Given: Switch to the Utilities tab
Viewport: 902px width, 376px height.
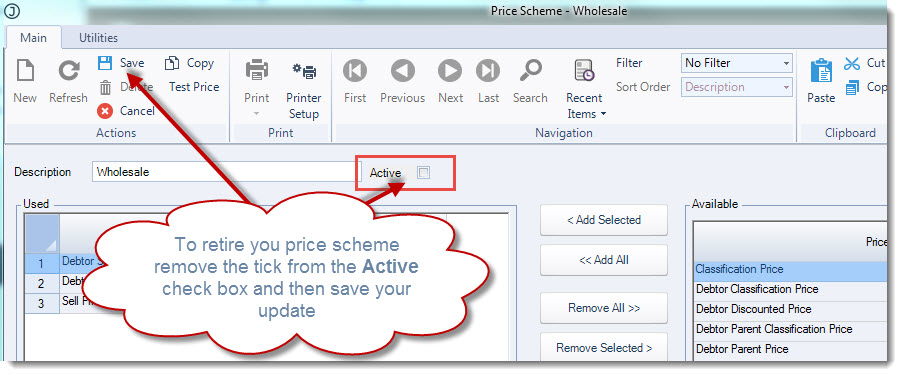Looking at the screenshot, I should 98,38.
